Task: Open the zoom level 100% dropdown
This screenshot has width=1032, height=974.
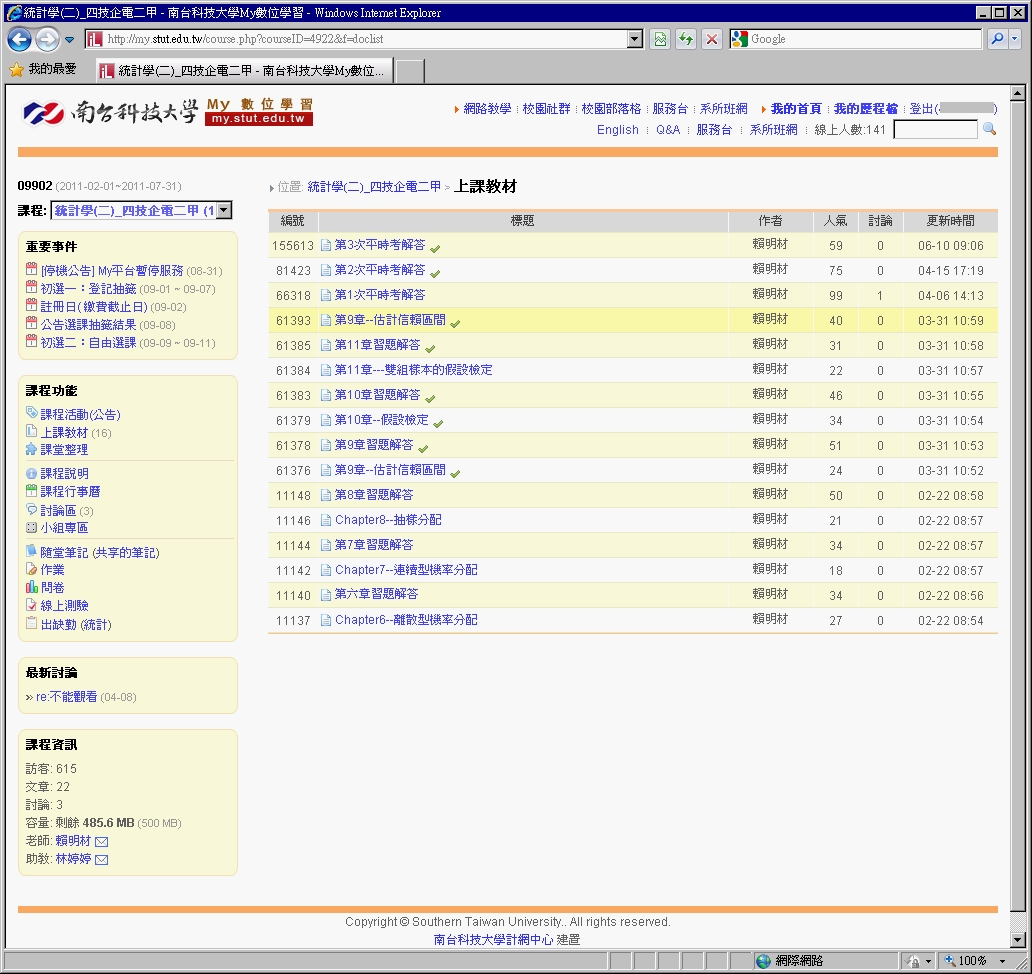Action: (x=1002, y=961)
